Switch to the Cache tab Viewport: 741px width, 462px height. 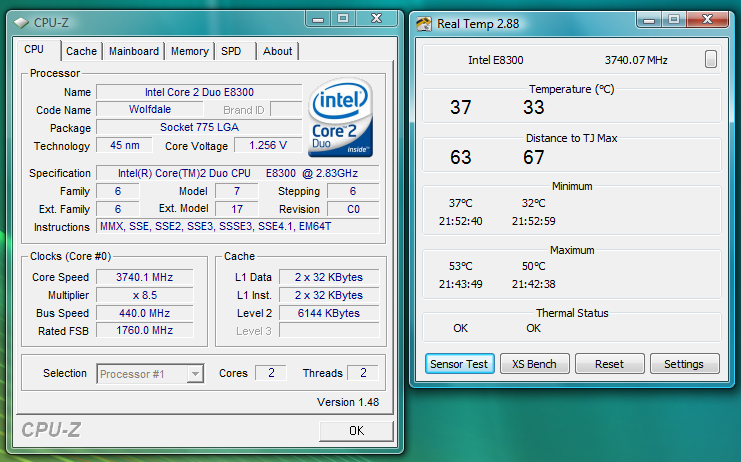pyautogui.click(x=81, y=51)
